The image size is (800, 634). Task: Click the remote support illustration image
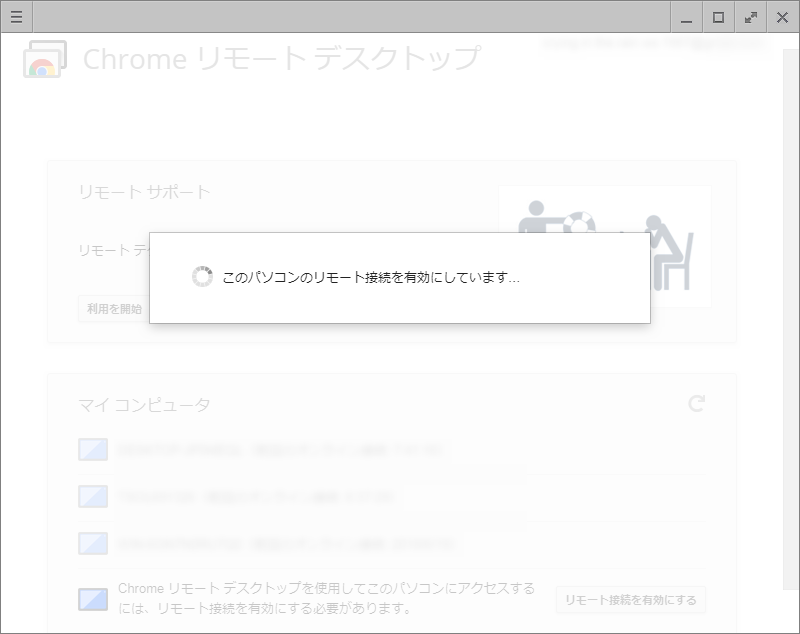coord(605,246)
